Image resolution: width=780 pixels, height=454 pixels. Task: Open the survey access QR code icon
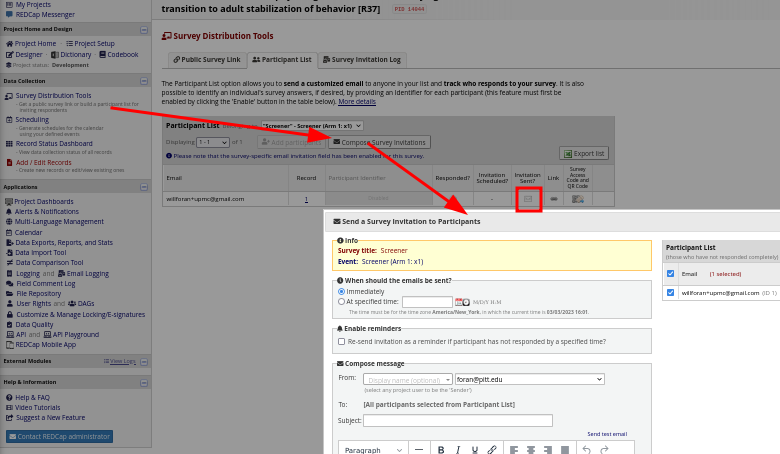(578, 199)
